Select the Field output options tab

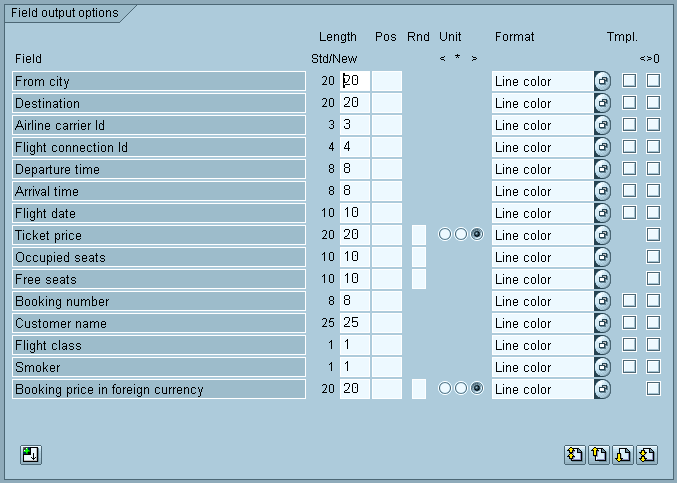64,14
